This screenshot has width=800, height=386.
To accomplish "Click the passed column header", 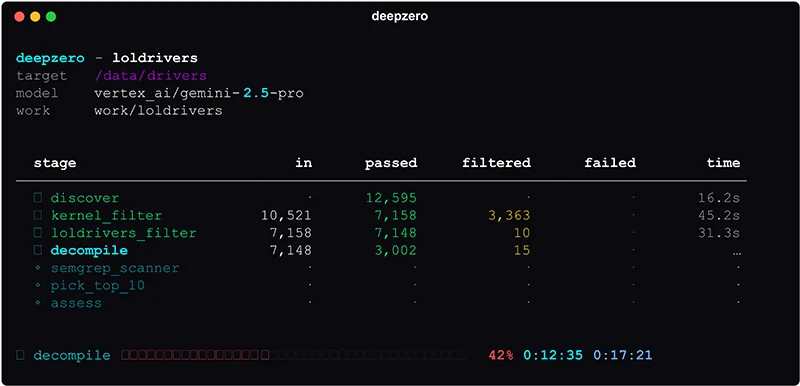I will [x=391, y=163].
